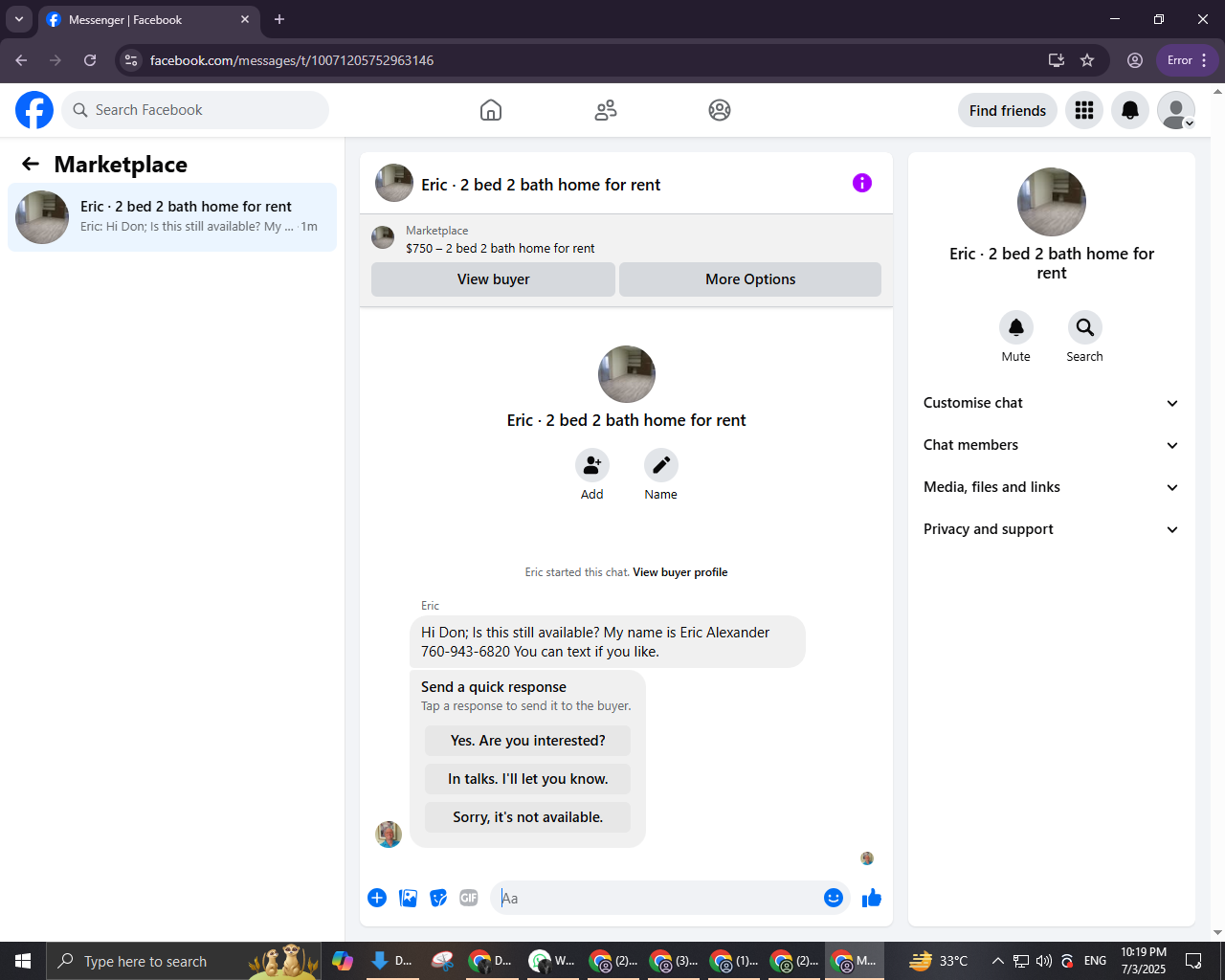Choose a sticker icon in composer
The image size is (1225, 980).
coord(438,898)
